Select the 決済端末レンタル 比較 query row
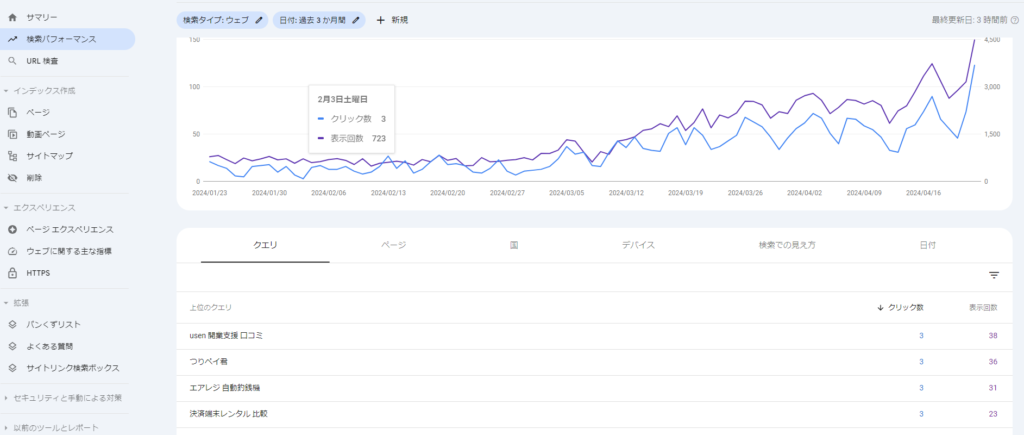 (594, 414)
